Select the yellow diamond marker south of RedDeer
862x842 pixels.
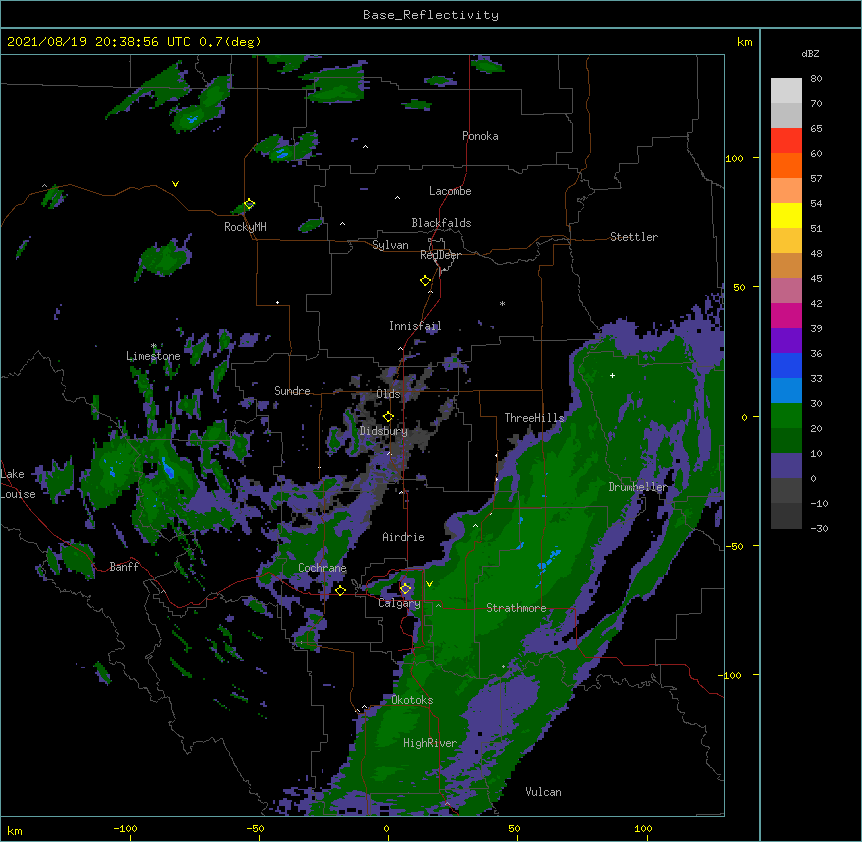coord(425,281)
